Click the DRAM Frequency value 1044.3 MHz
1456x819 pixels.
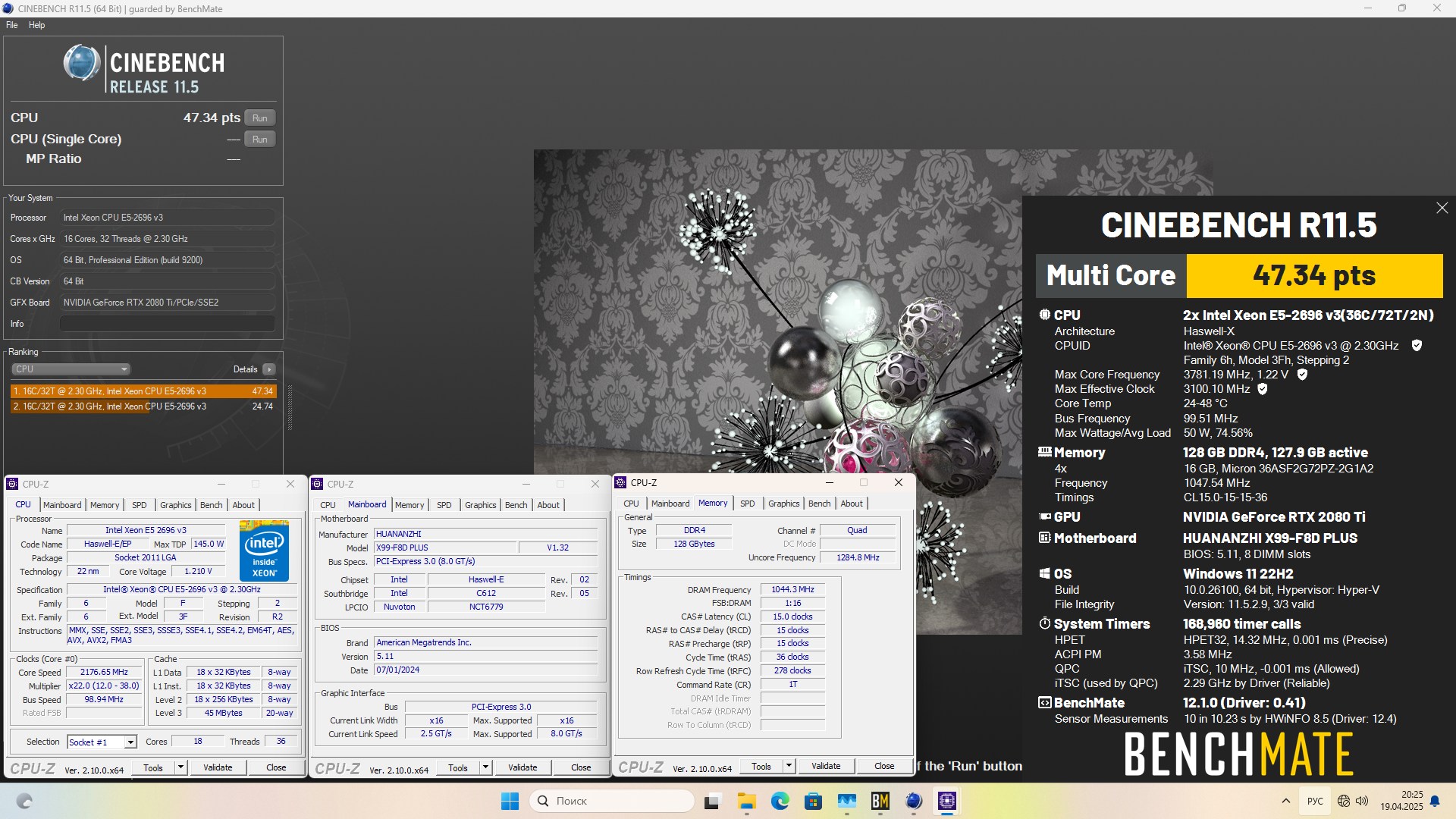[x=792, y=589]
